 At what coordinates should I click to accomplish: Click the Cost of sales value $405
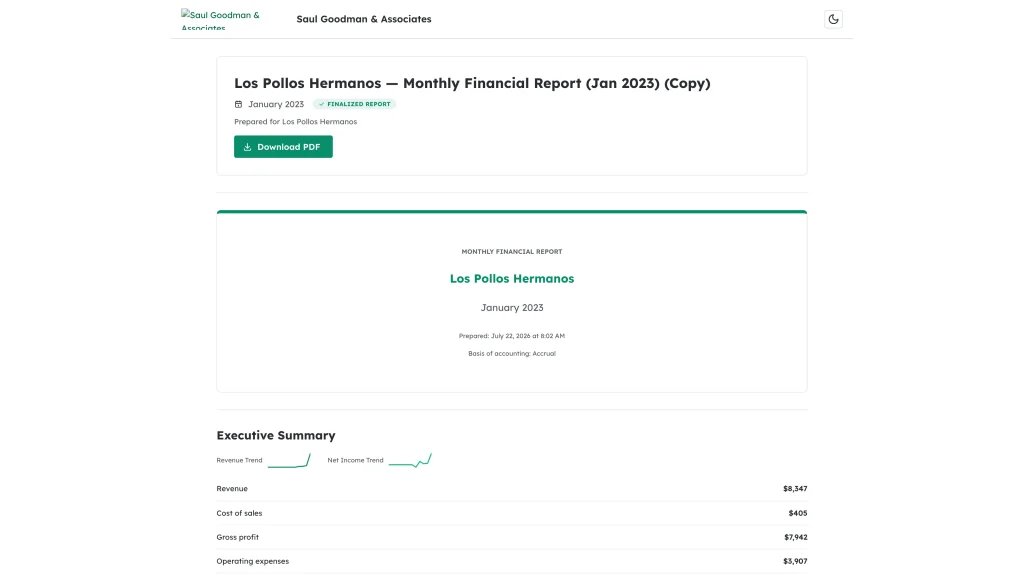[798, 513]
